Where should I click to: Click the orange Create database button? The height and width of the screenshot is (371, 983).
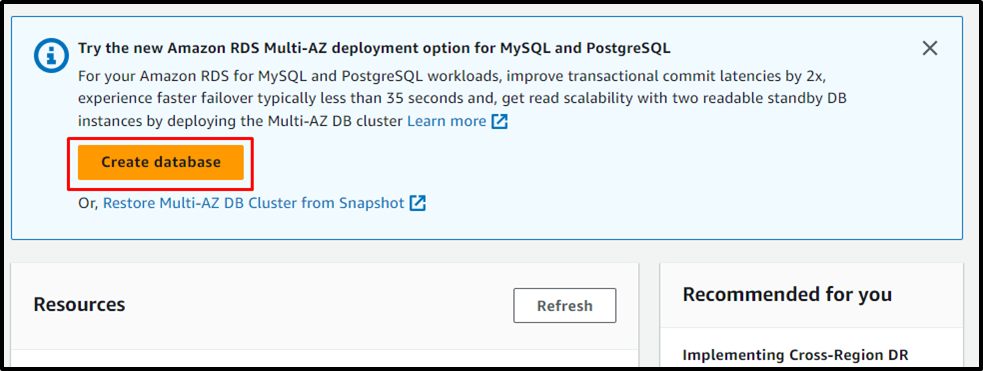click(x=160, y=162)
